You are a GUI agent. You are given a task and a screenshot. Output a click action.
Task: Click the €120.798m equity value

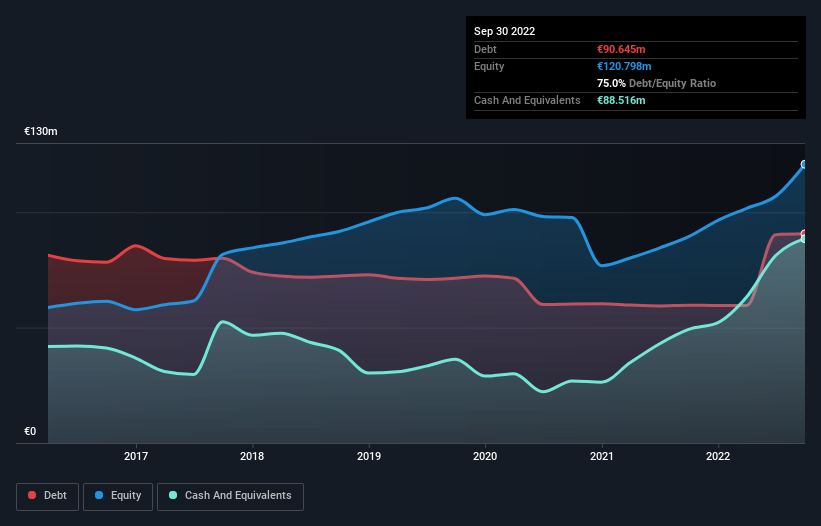point(624,66)
